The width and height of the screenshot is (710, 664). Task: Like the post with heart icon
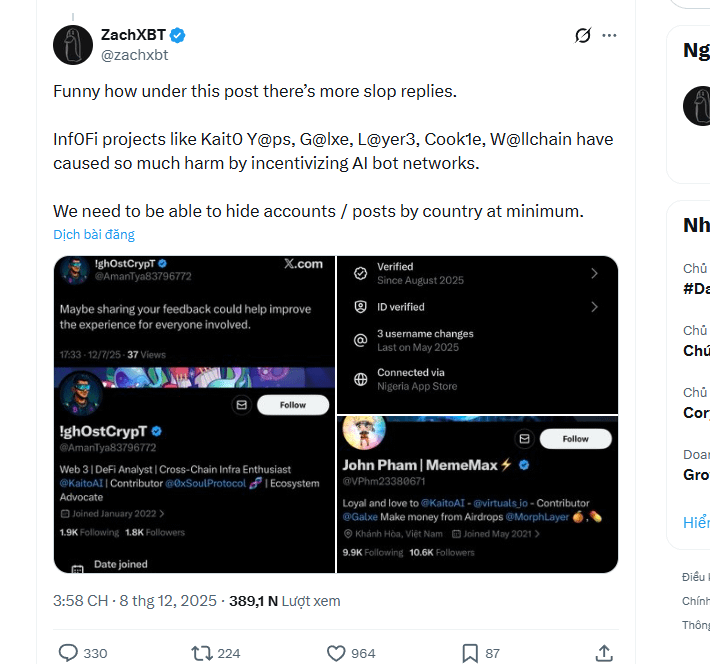click(337, 653)
